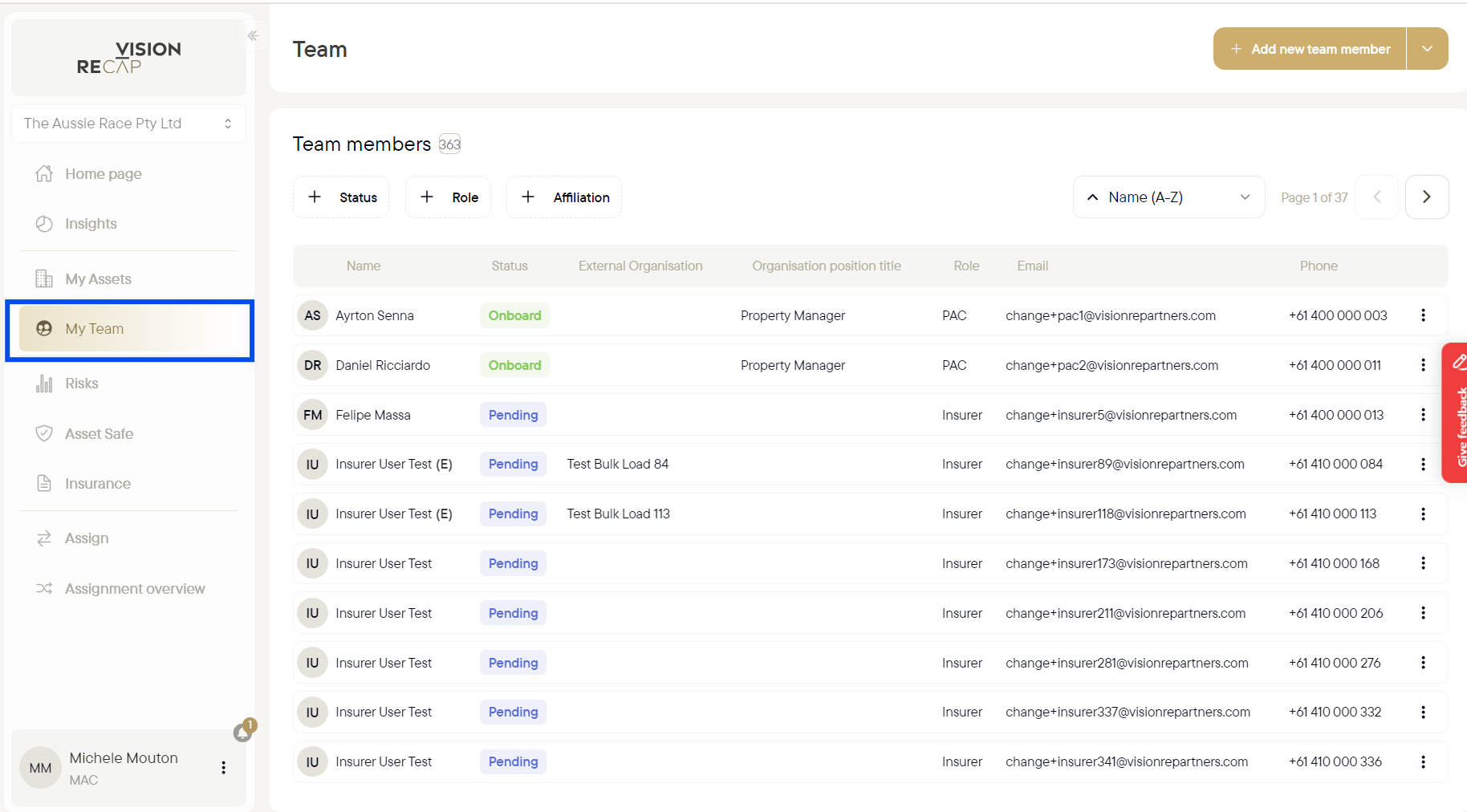The height and width of the screenshot is (812, 1467).
Task: Click the 363 team members count badge
Action: point(449,144)
